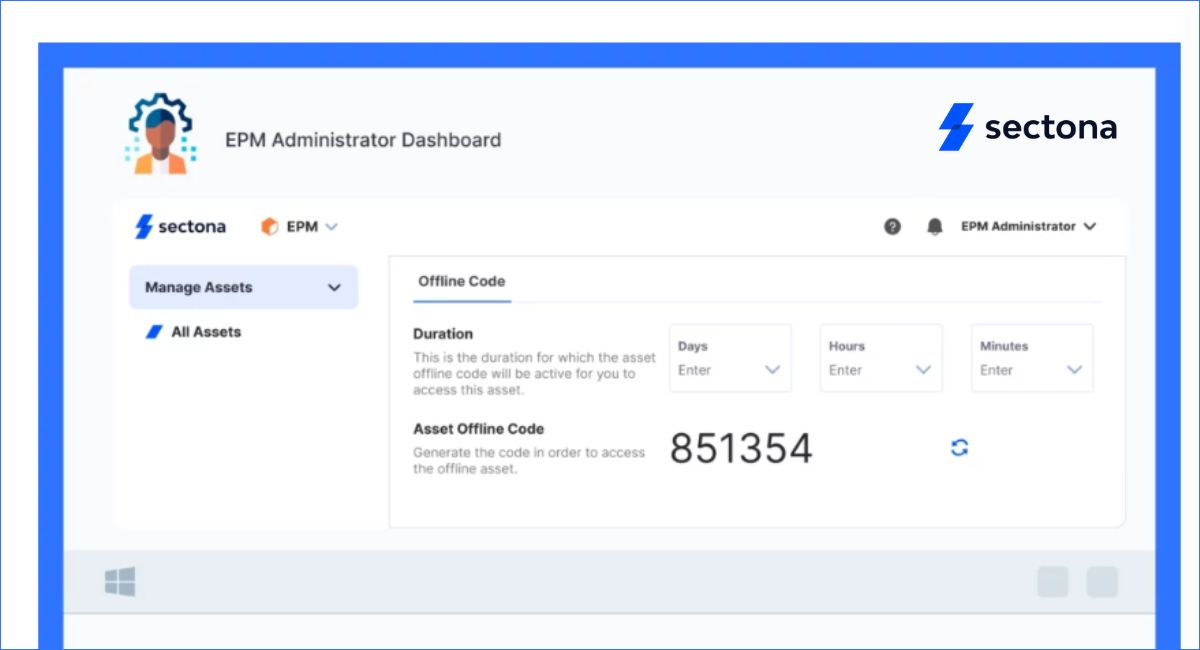Collapse the Manage Assets section

[334, 288]
